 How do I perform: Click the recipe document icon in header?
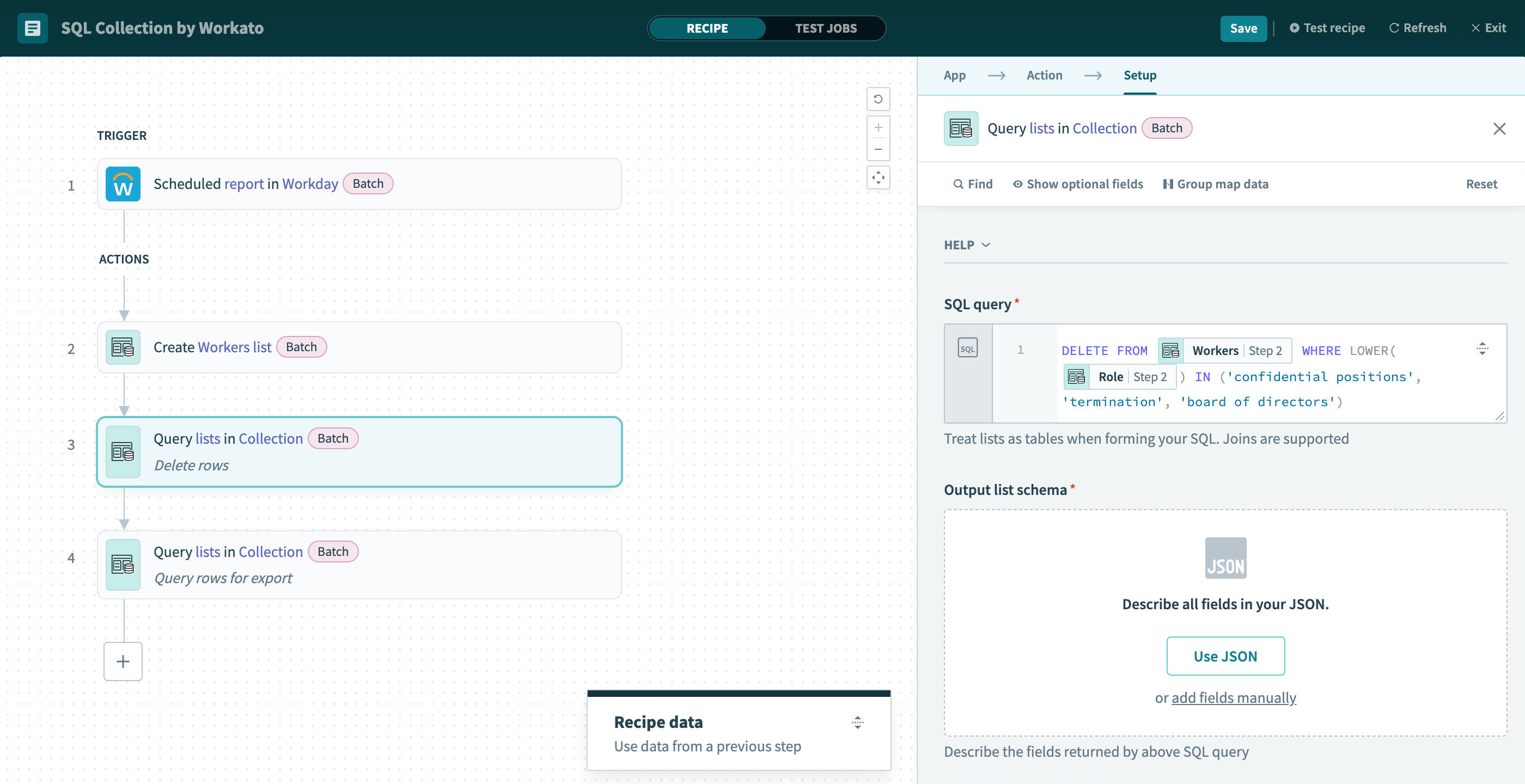click(x=33, y=28)
